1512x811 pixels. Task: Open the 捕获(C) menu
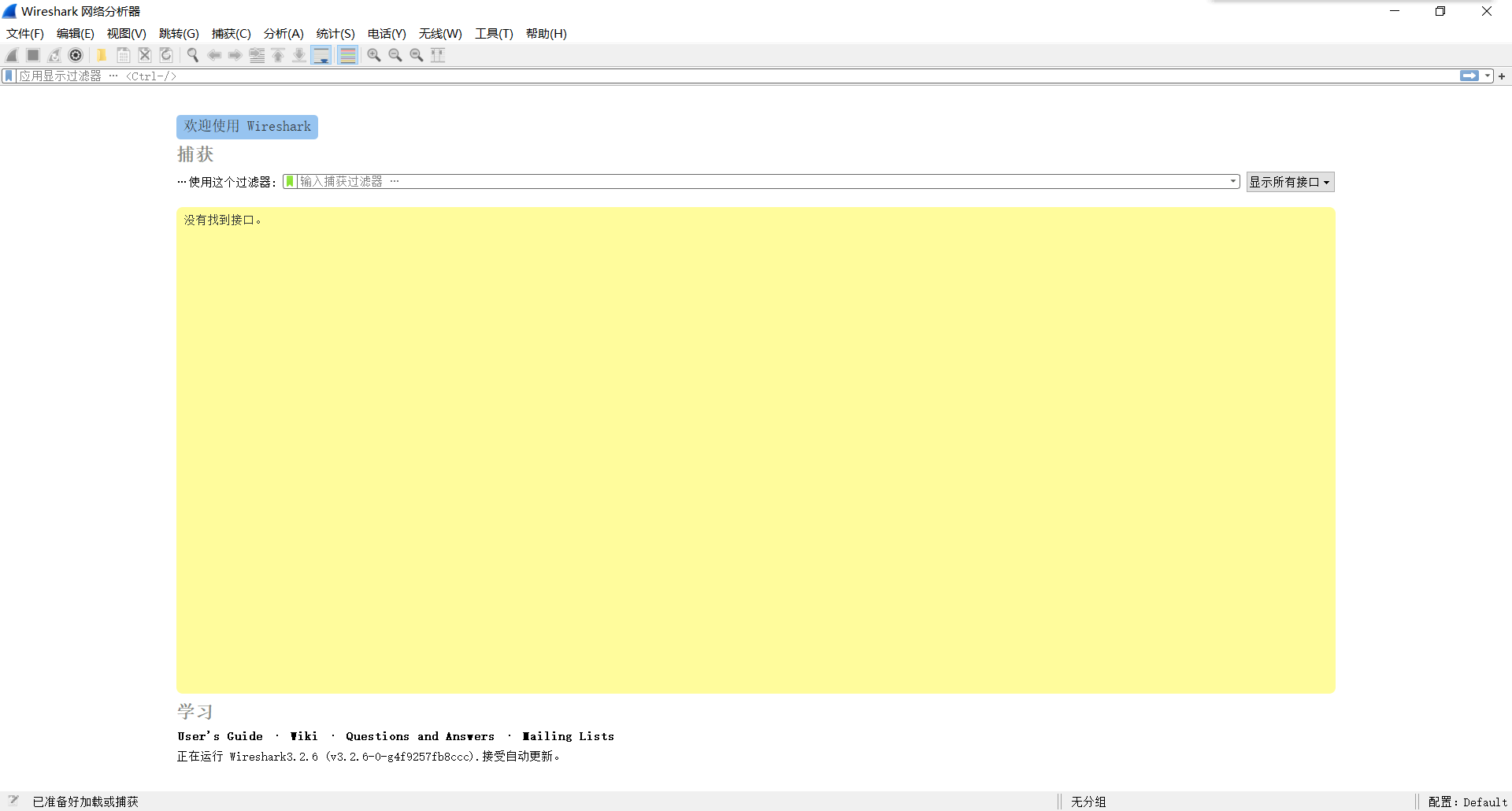(231, 34)
